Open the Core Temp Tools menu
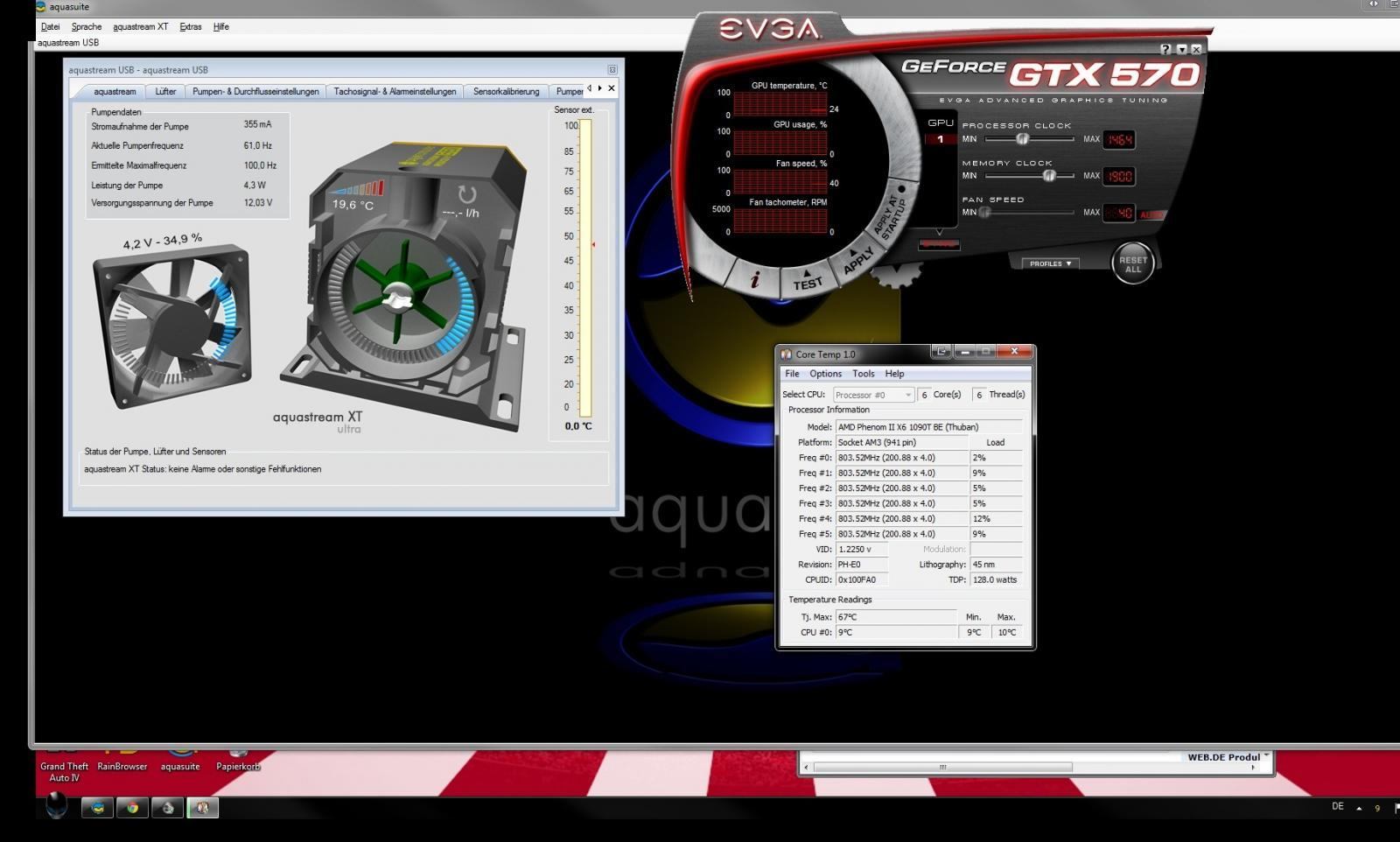The height and width of the screenshot is (842, 1400). 864,374
